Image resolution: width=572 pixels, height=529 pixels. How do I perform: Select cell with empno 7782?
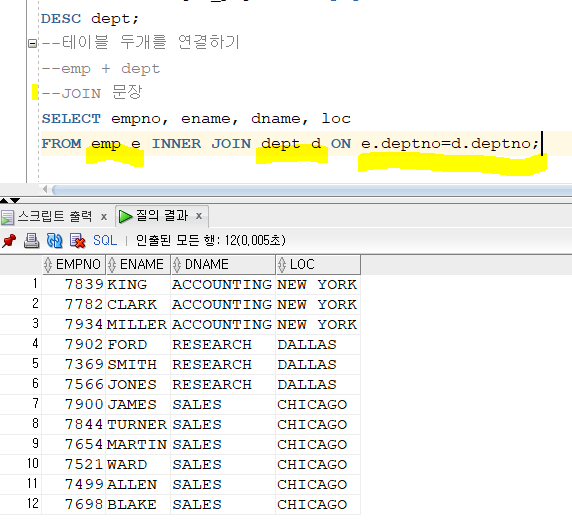[74, 305]
